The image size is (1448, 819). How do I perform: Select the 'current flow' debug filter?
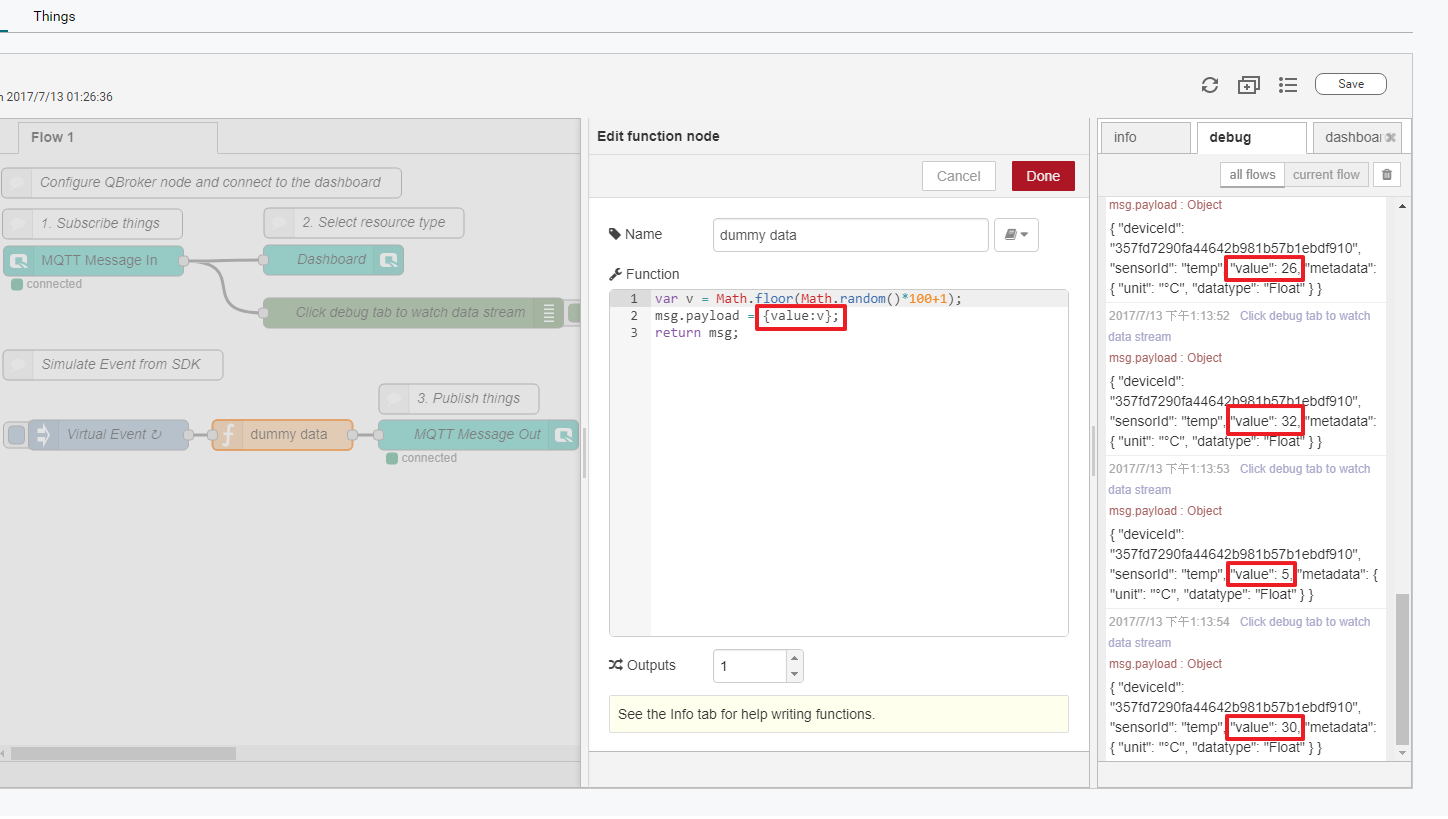point(1326,175)
